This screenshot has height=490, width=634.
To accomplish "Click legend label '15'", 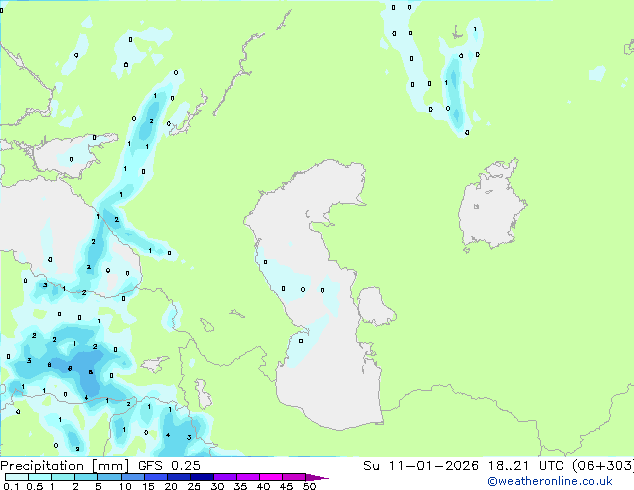I will tap(148, 486).
